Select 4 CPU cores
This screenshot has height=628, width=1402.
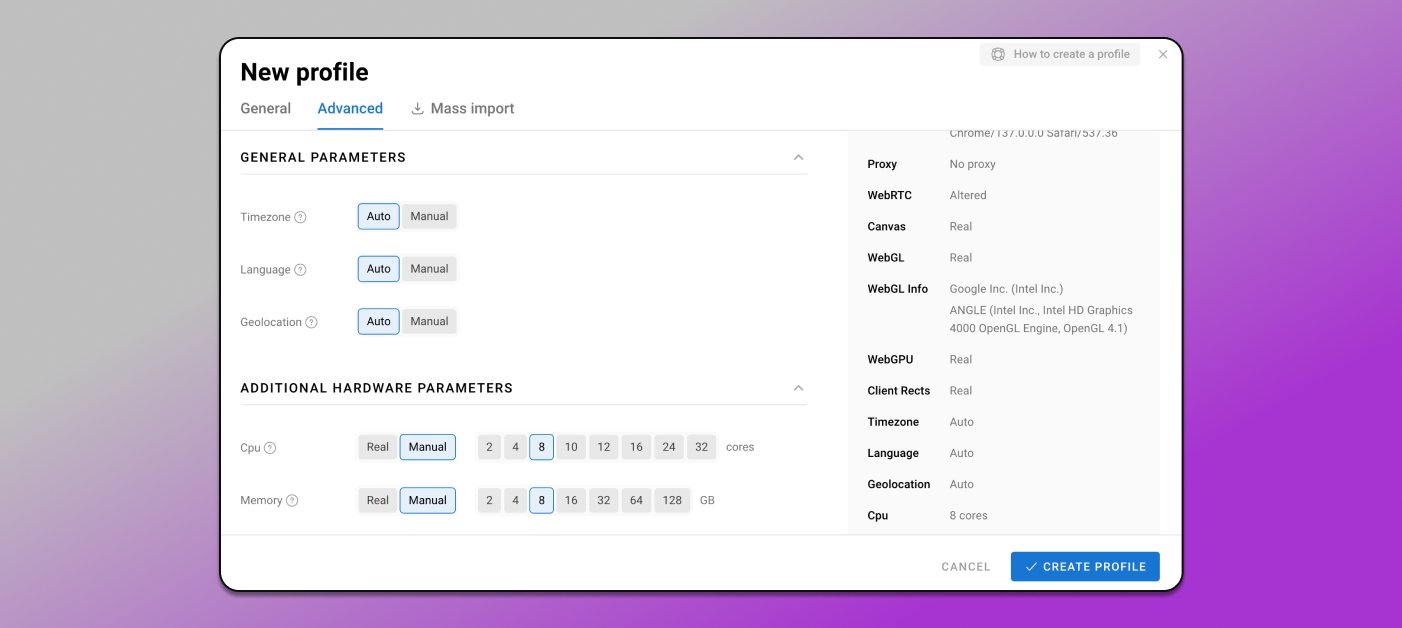pyautogui.click(x=515, y=447)
